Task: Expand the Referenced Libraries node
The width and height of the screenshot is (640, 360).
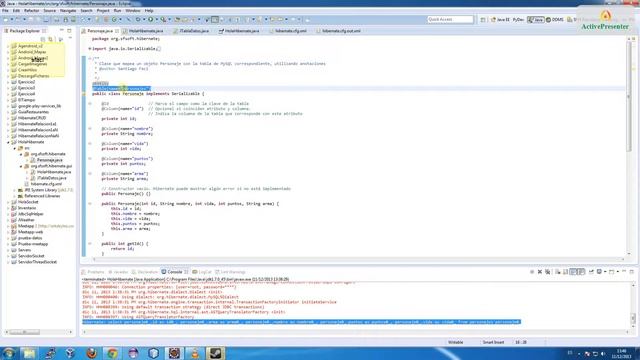Action: (x=15, y=196)
